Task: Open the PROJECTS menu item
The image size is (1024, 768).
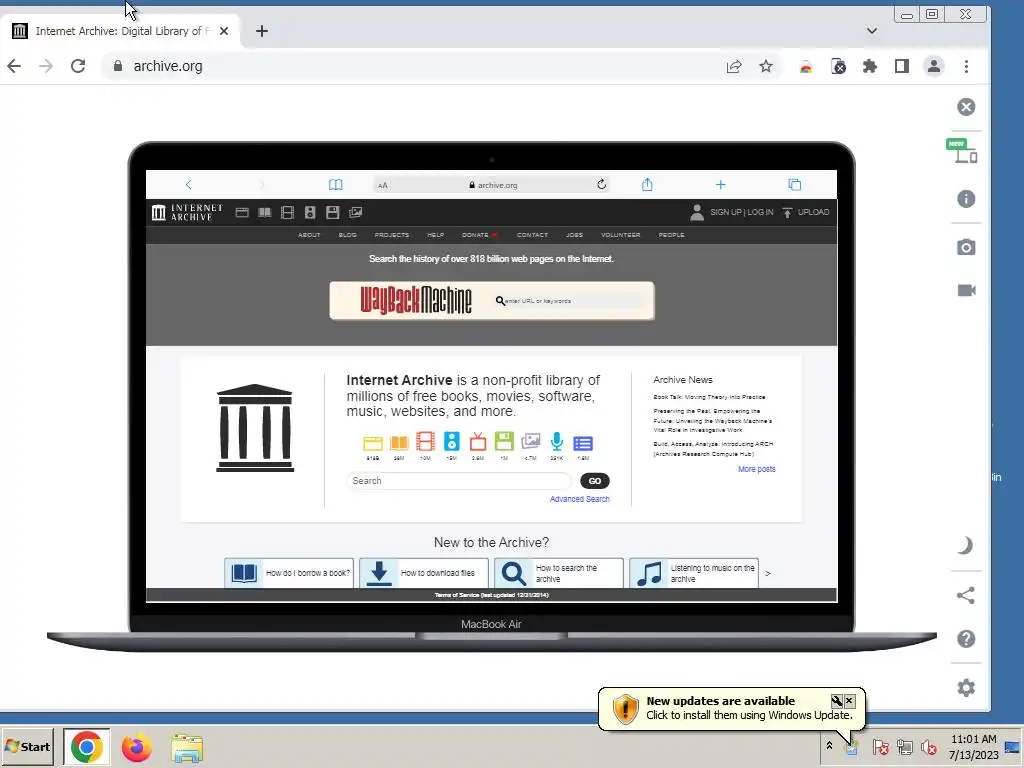Action: (x=392, y=235)
